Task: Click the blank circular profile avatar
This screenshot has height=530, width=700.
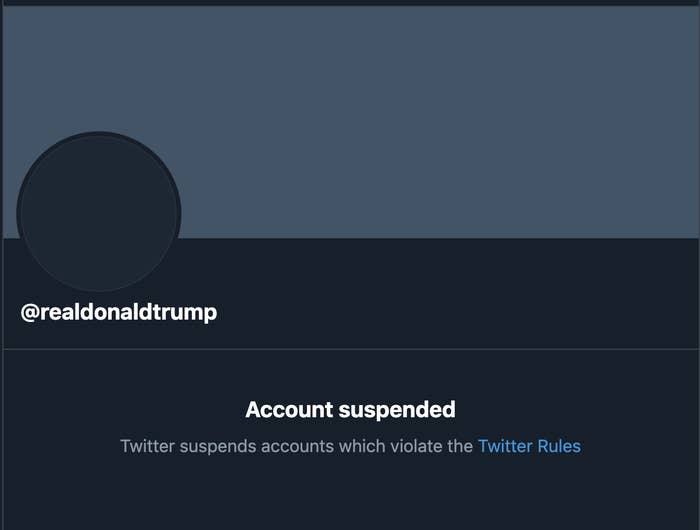Action: click(99, 212)
